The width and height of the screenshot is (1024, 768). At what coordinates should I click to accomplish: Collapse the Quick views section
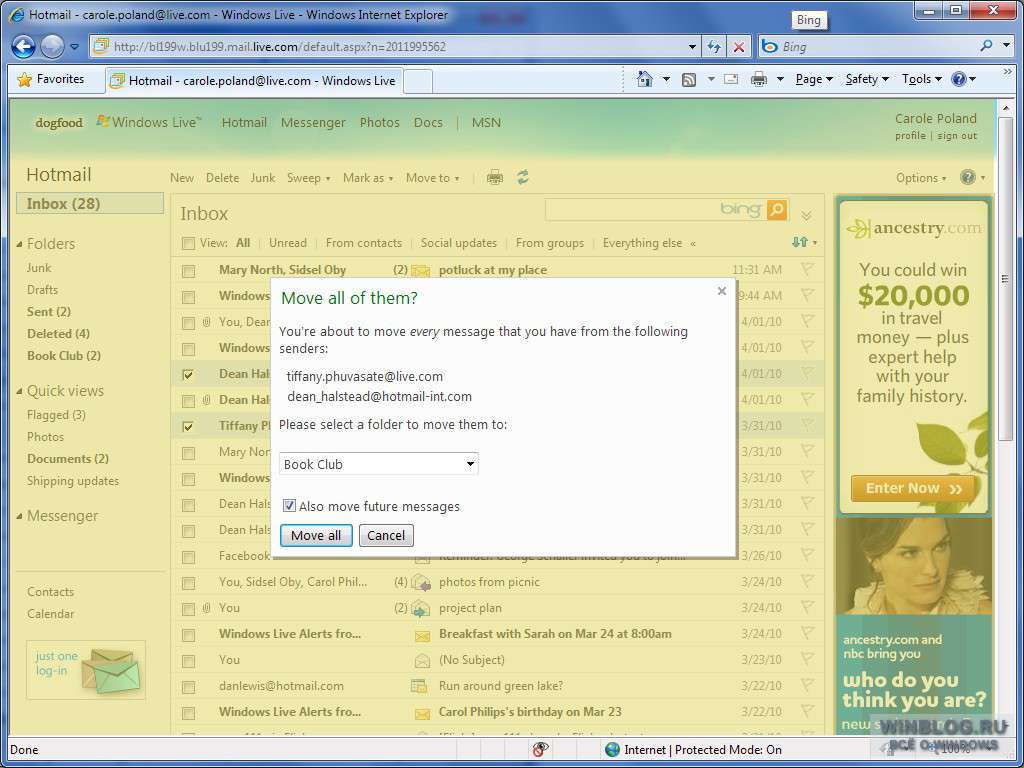tap(20, 391)
